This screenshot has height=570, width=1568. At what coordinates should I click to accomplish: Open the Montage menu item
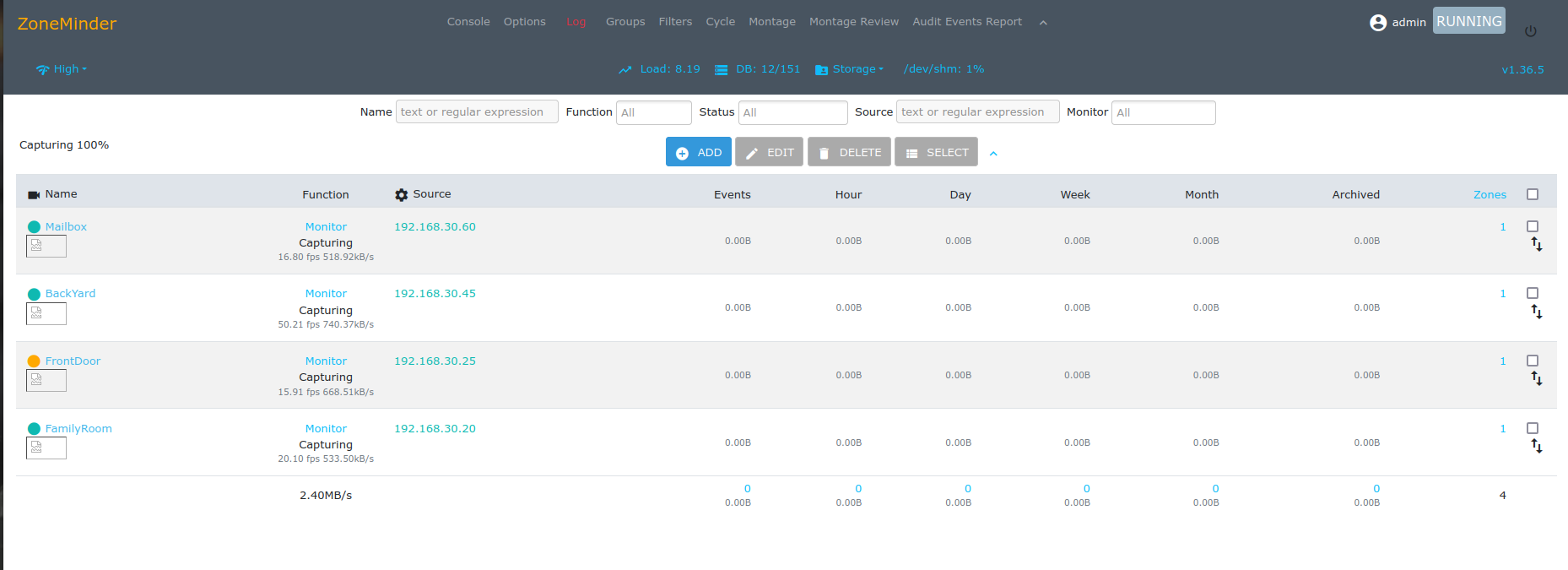(772, 22)
